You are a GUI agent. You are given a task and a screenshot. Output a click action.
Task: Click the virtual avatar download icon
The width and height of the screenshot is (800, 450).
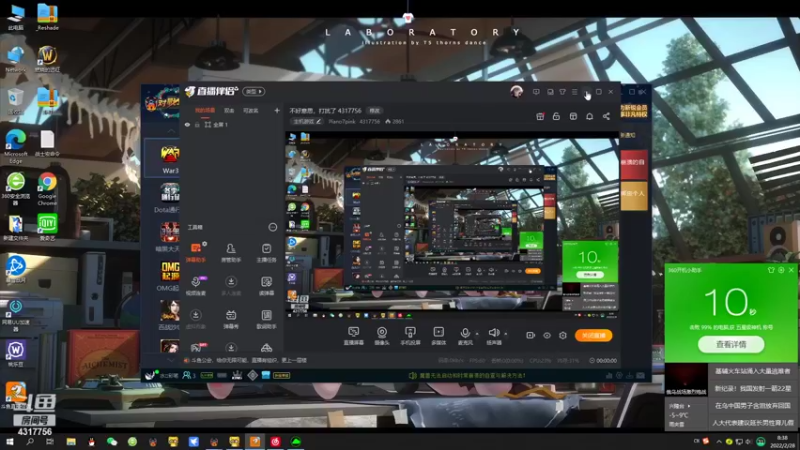click(196, 315)
